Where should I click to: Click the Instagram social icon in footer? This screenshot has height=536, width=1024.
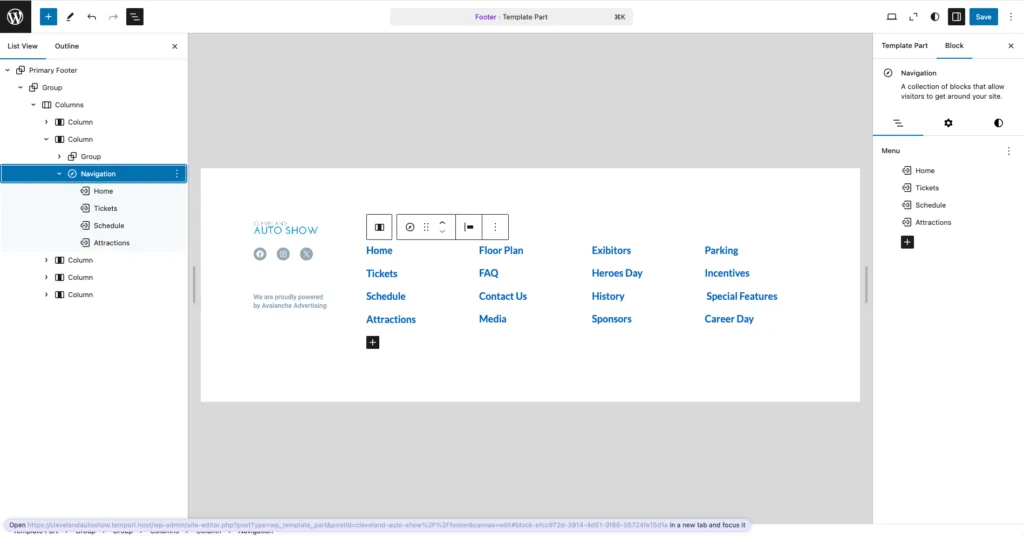click(x=283, y=254)
